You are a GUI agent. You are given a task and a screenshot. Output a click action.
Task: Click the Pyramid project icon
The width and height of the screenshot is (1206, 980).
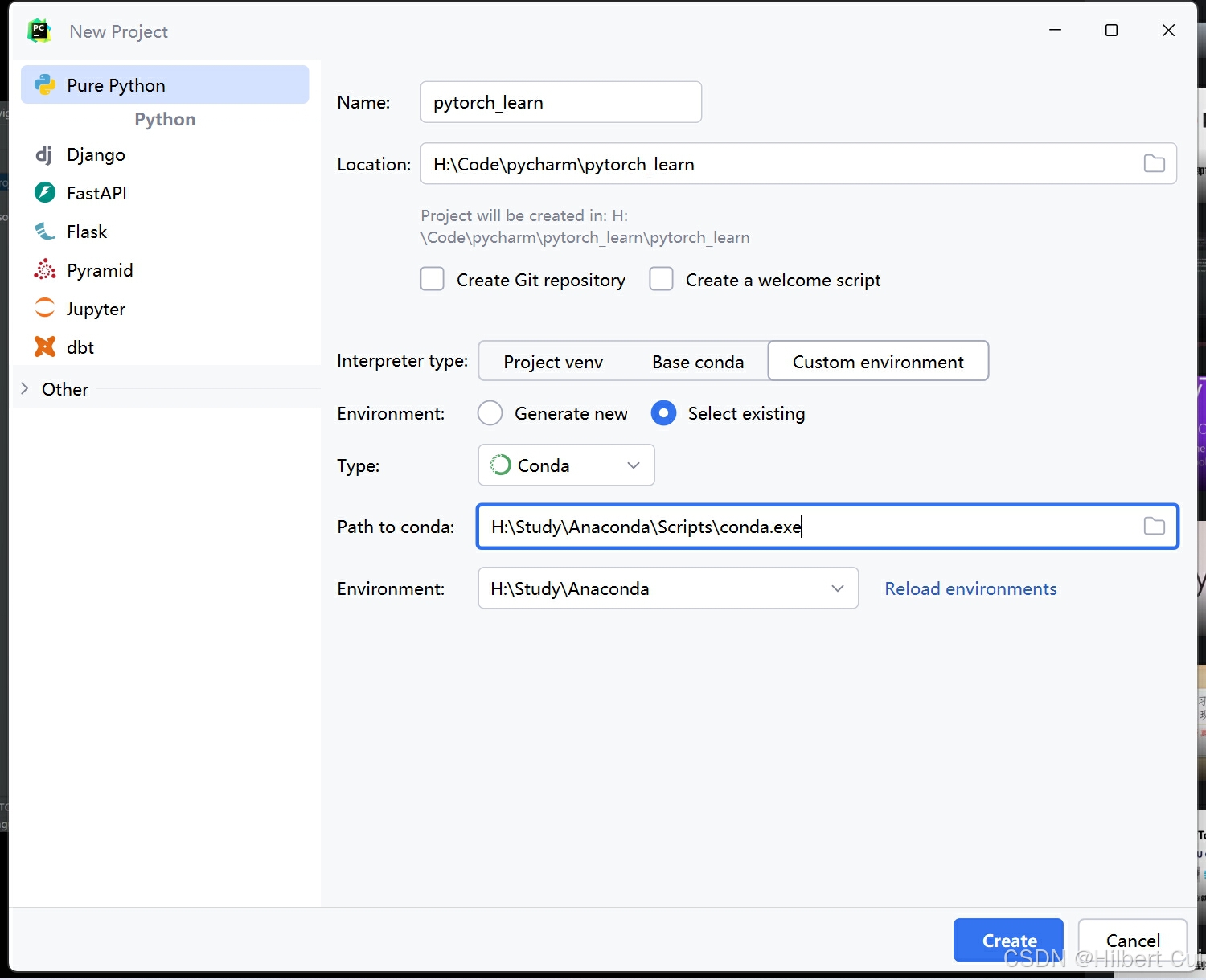45,269
